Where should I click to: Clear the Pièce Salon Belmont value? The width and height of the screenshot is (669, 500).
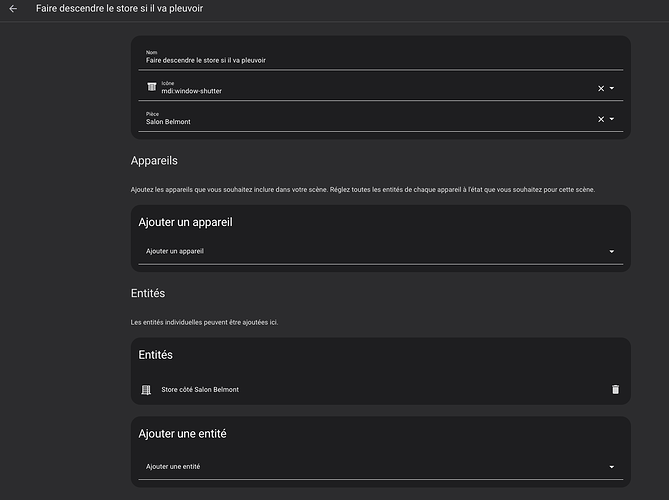pos(601,119)
